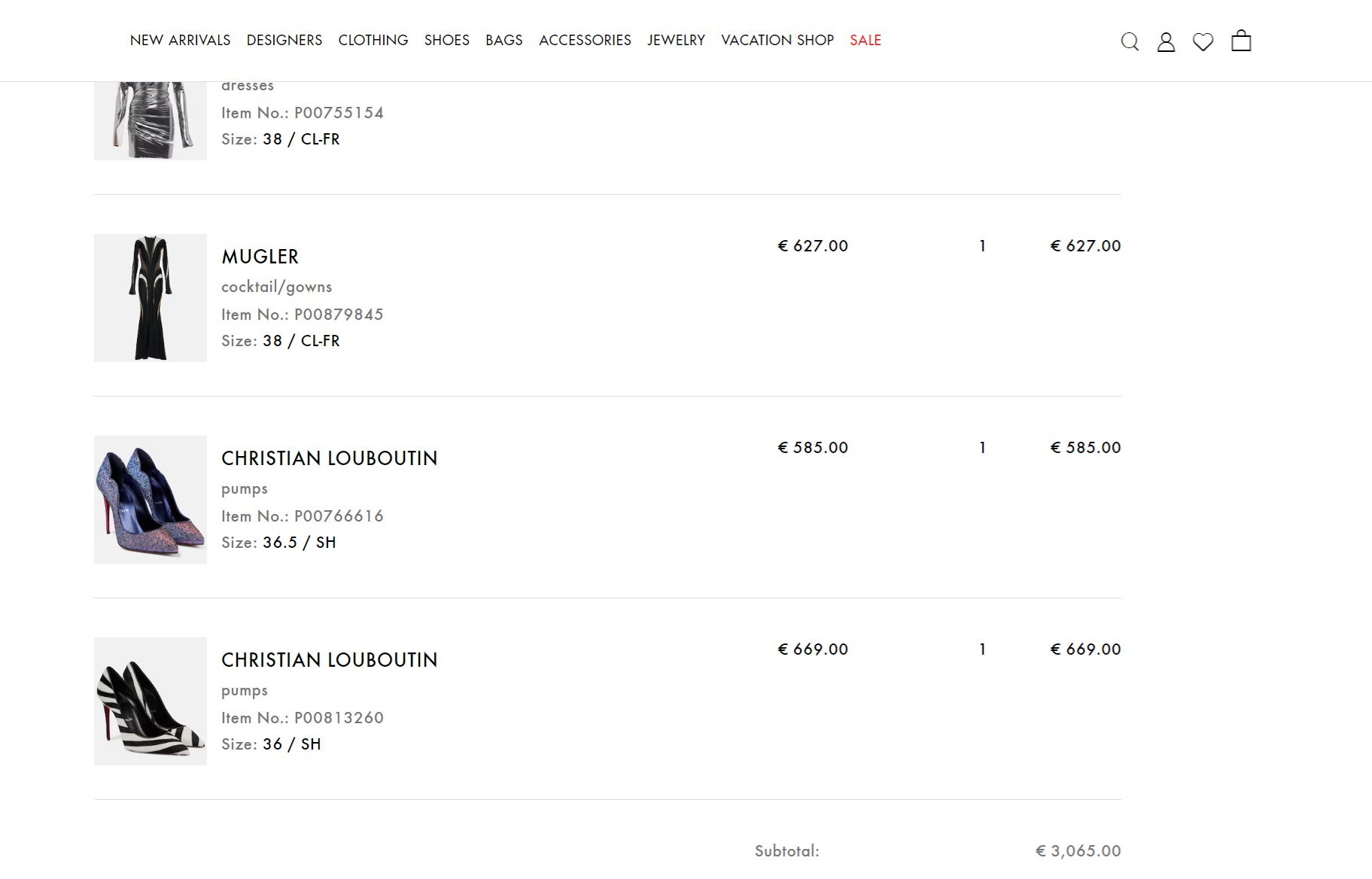Select the Jewelry menu item
This screenshot has width=1372, height=879.
(x=676, y=40)
